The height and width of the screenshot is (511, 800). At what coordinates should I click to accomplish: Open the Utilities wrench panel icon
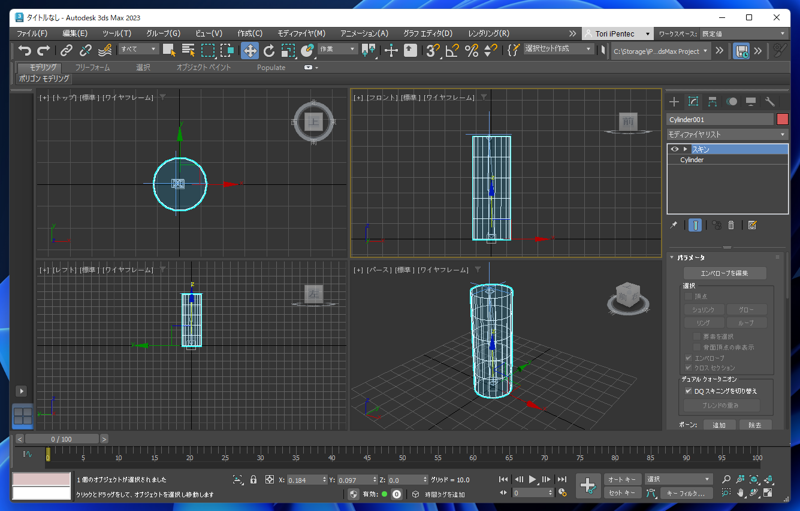(x=770, y=101)
